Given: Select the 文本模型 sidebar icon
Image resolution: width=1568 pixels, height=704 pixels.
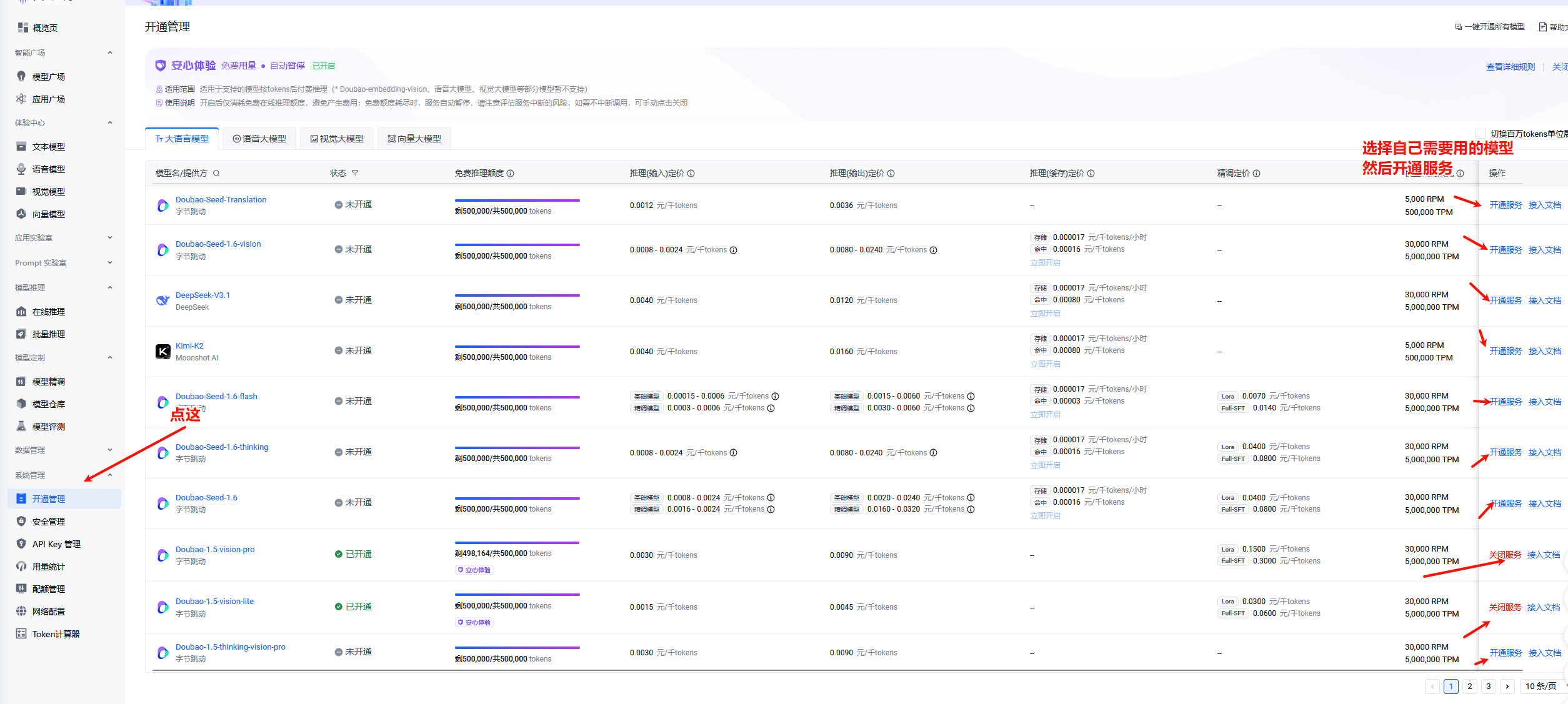Looking at the screenshot, I should point(21,147).
